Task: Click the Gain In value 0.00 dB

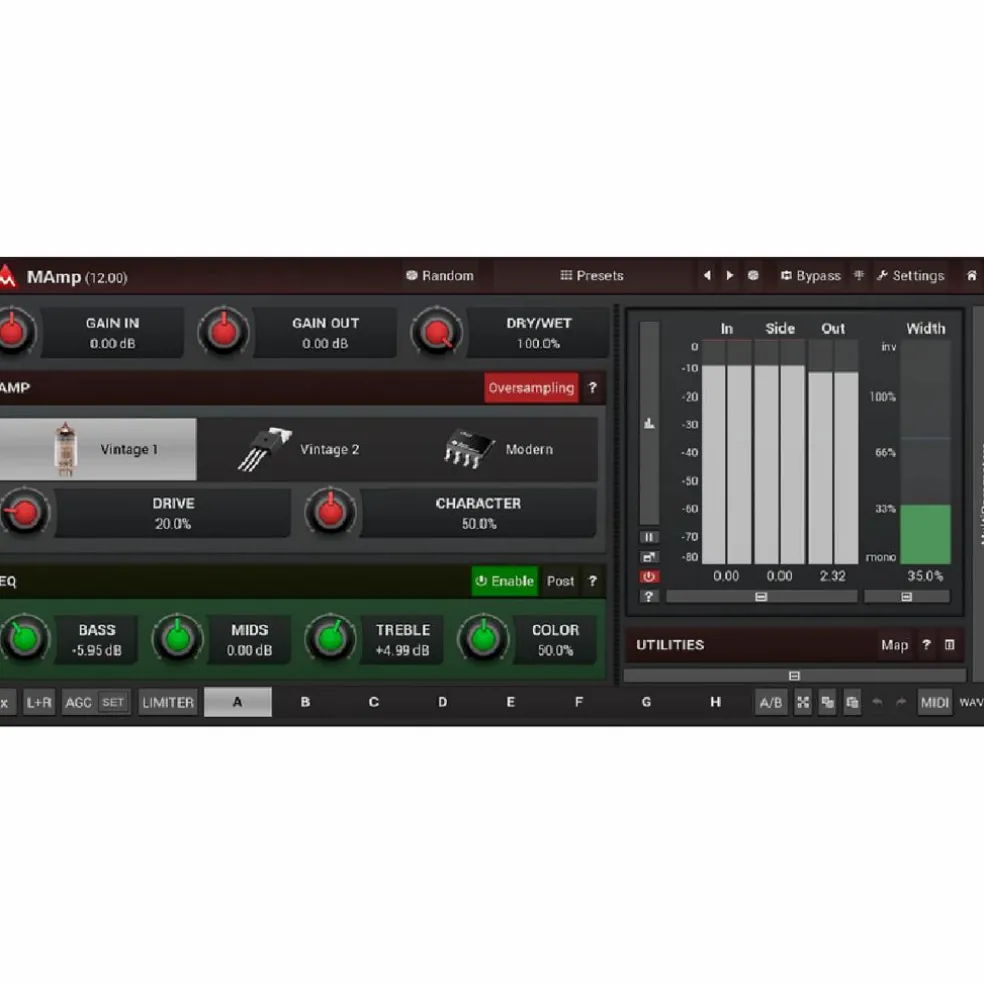Action: 112,343
